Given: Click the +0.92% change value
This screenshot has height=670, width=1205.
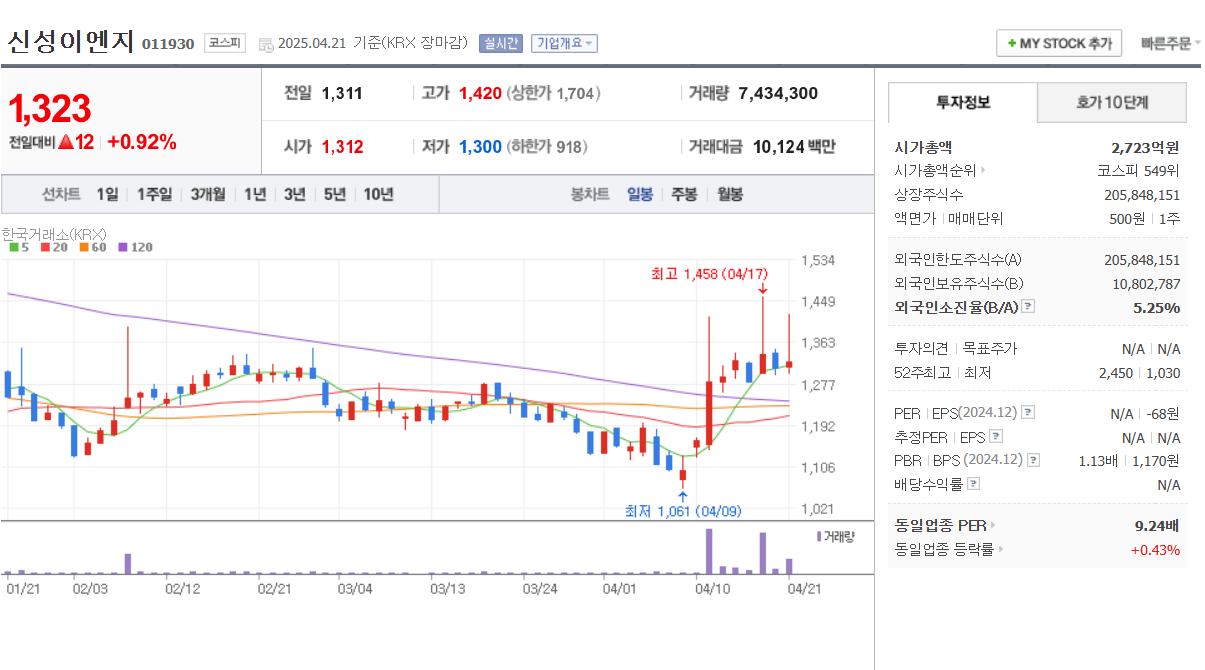Looking at the screenshot, I should tap(142, 142).
